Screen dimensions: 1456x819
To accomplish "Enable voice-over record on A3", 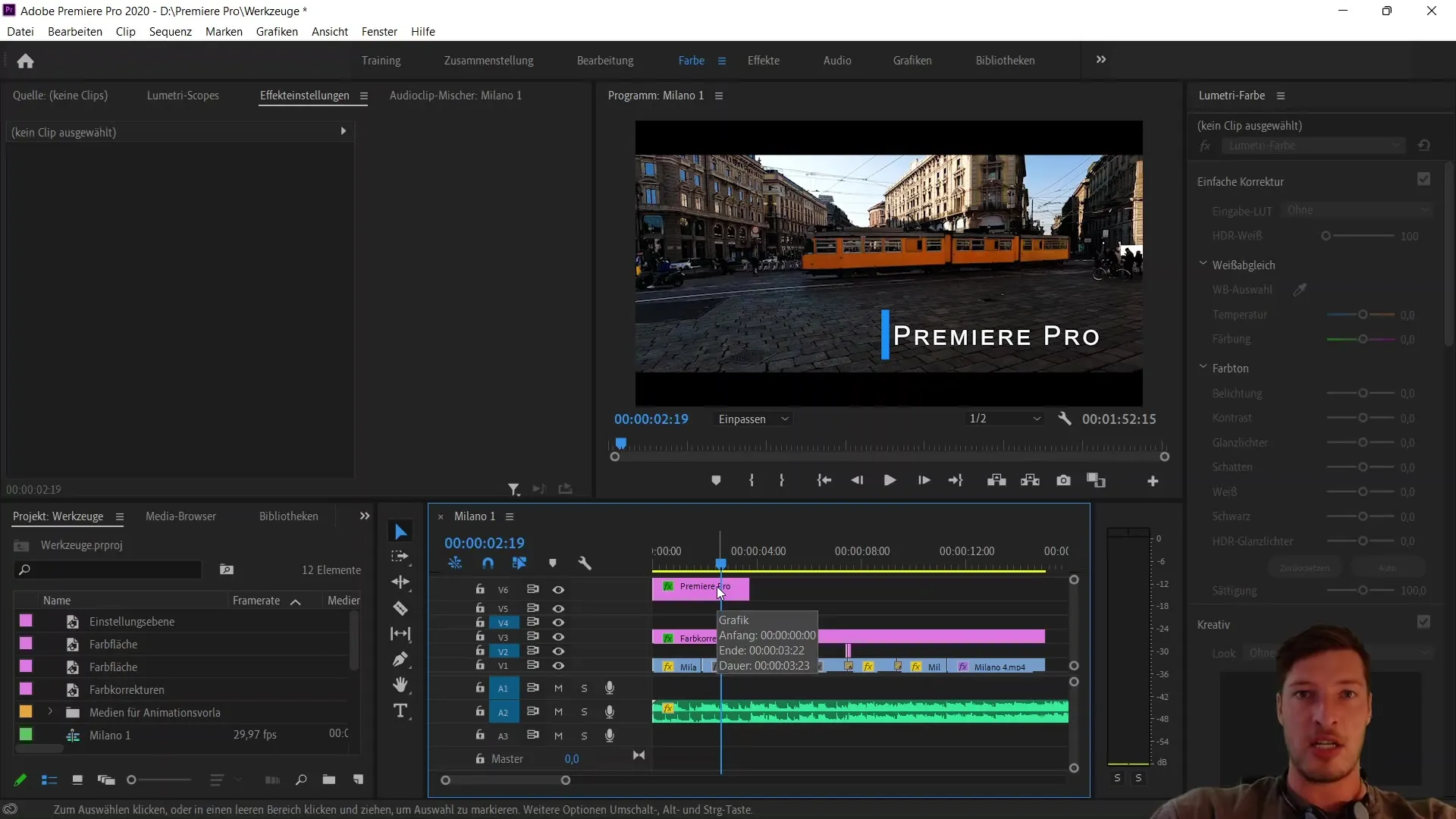I will pyautogui.click(x=609, y=736).
